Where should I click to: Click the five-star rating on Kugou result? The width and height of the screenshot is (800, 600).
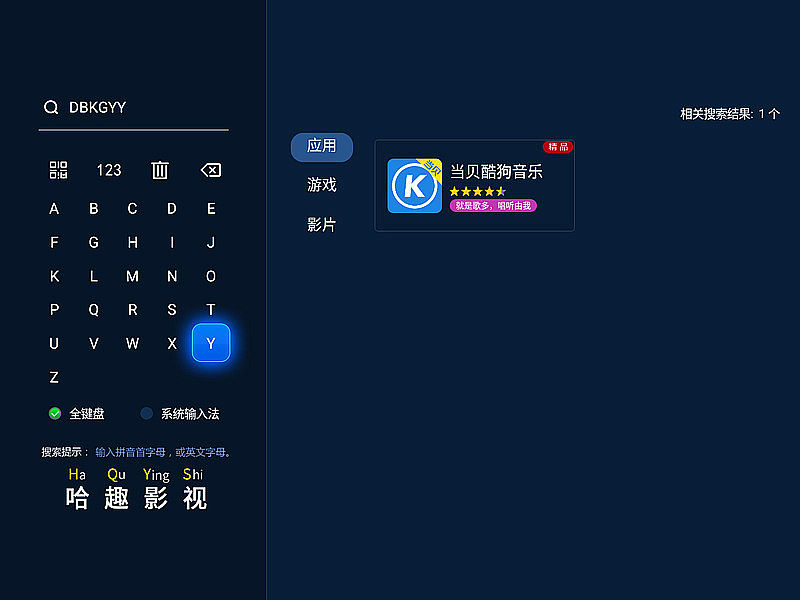tap(477, 191)
